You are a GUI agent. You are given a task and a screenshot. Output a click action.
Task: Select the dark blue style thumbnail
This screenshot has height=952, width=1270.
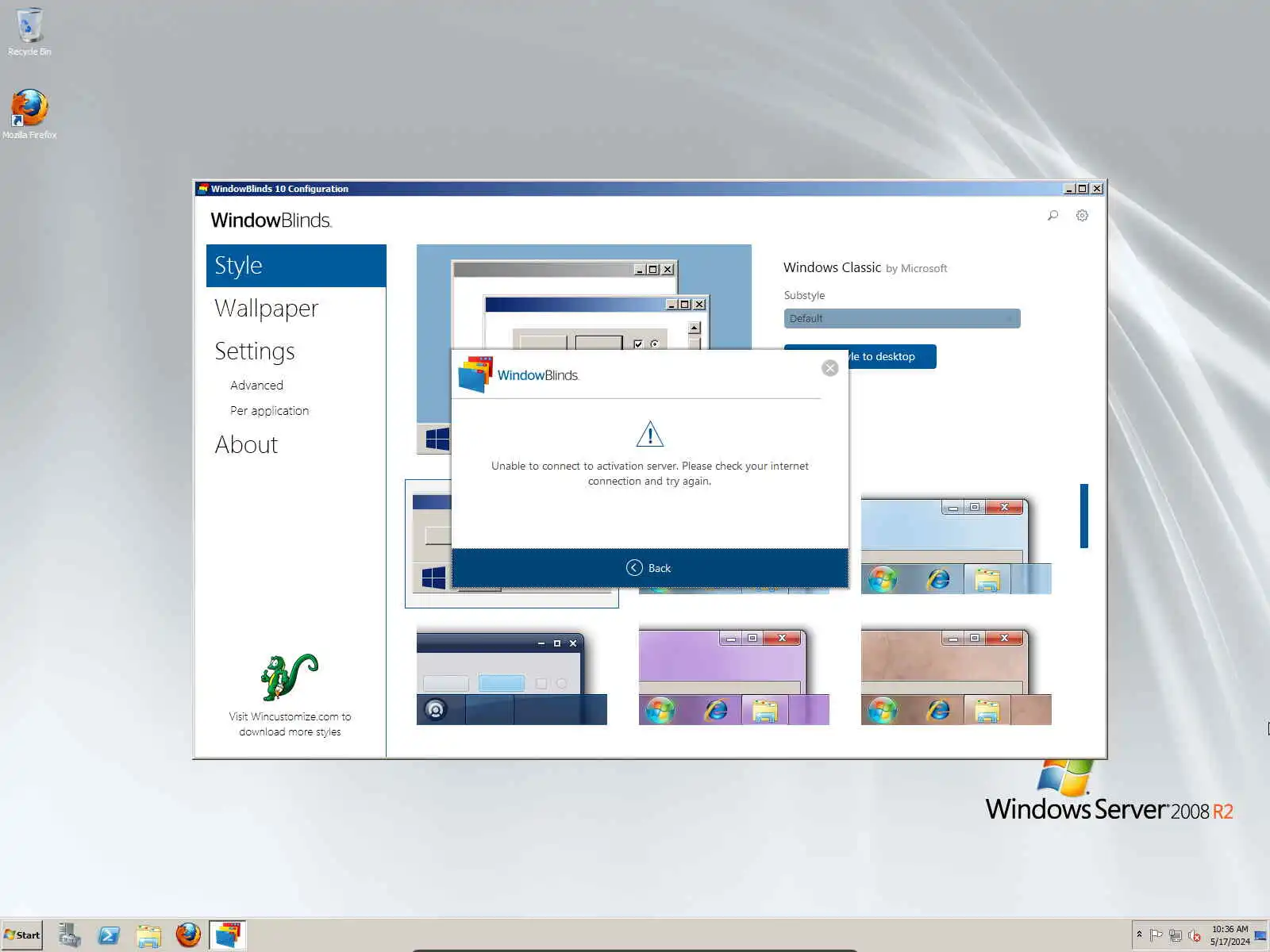pyautogui.click(x=512, y=678)
